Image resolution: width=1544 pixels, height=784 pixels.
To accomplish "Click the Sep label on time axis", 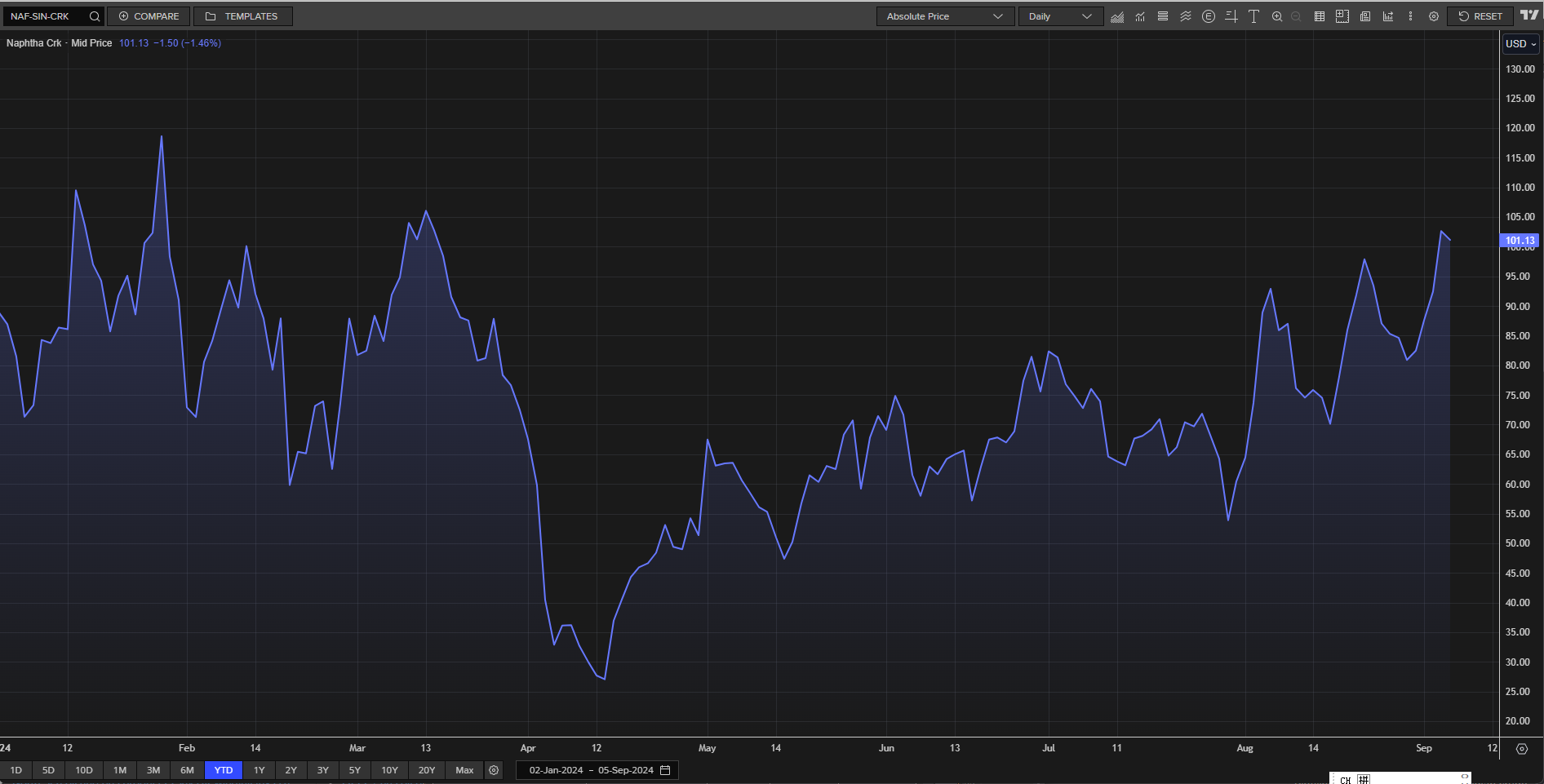I will point(1424,748).
